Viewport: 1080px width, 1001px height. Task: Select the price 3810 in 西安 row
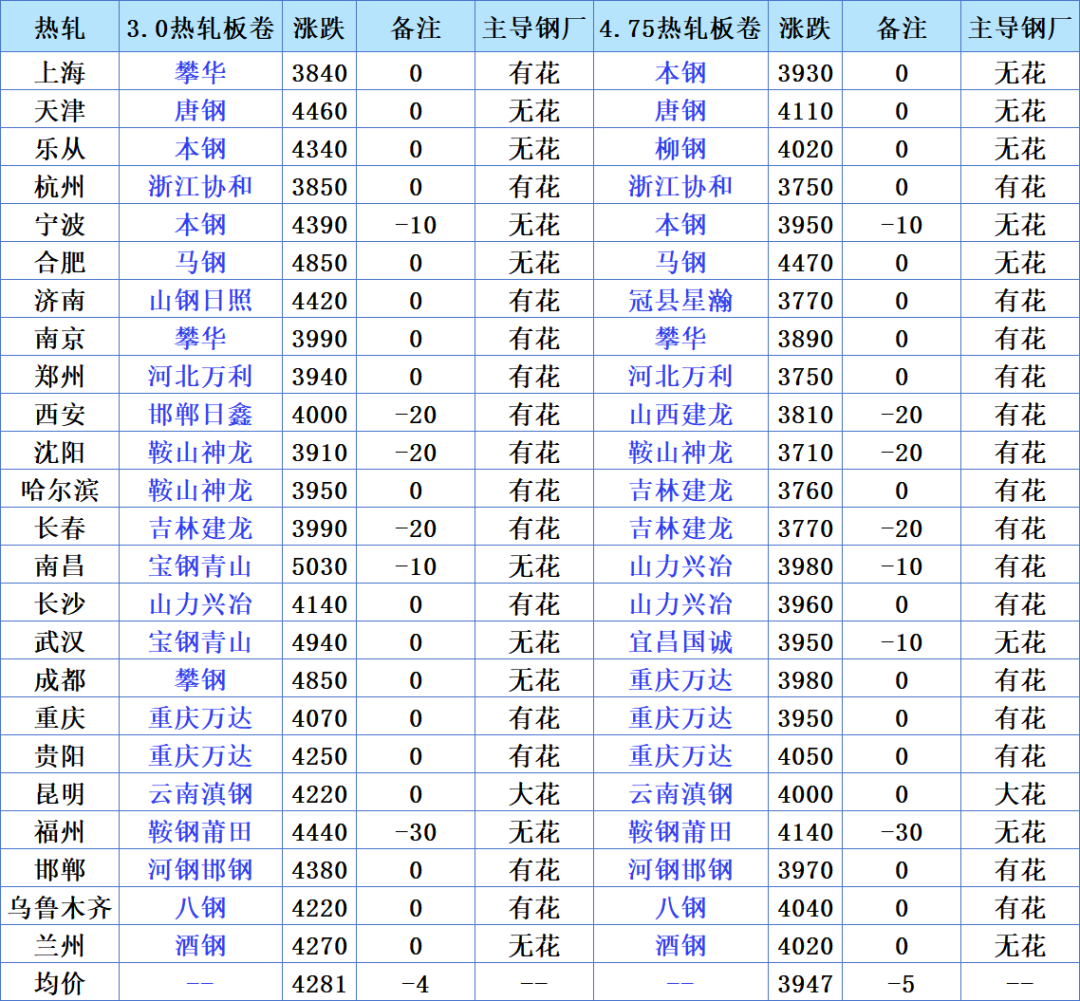click(x=805, y=415)
